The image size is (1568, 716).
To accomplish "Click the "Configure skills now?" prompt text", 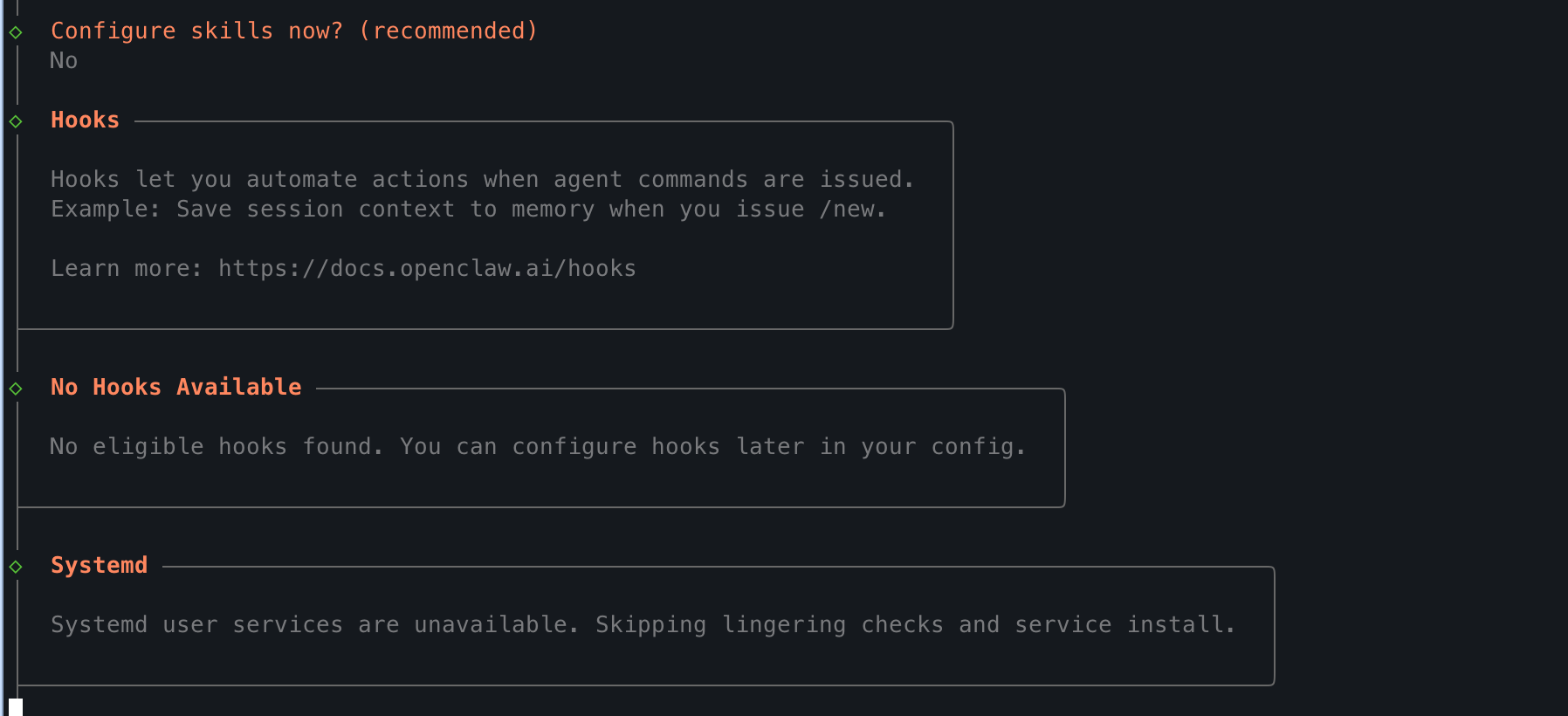I will [x=196, y=31].
